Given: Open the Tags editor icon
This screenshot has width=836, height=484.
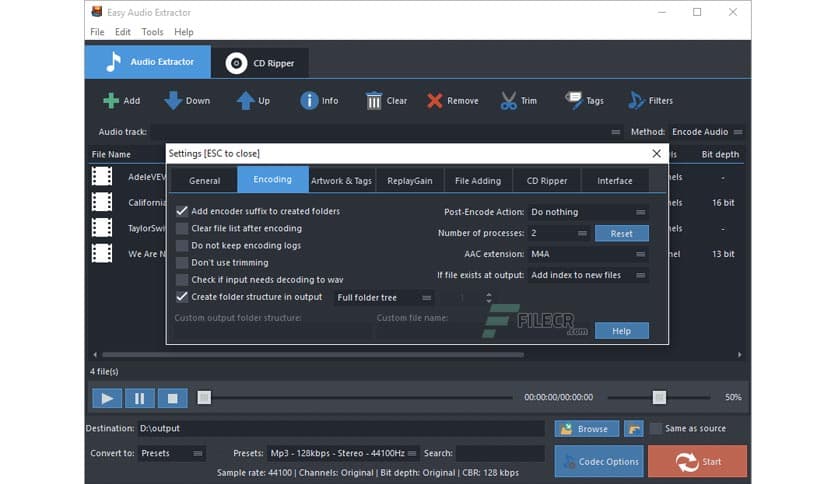Looking at the screenshot, I should click(x=574, y=100).
